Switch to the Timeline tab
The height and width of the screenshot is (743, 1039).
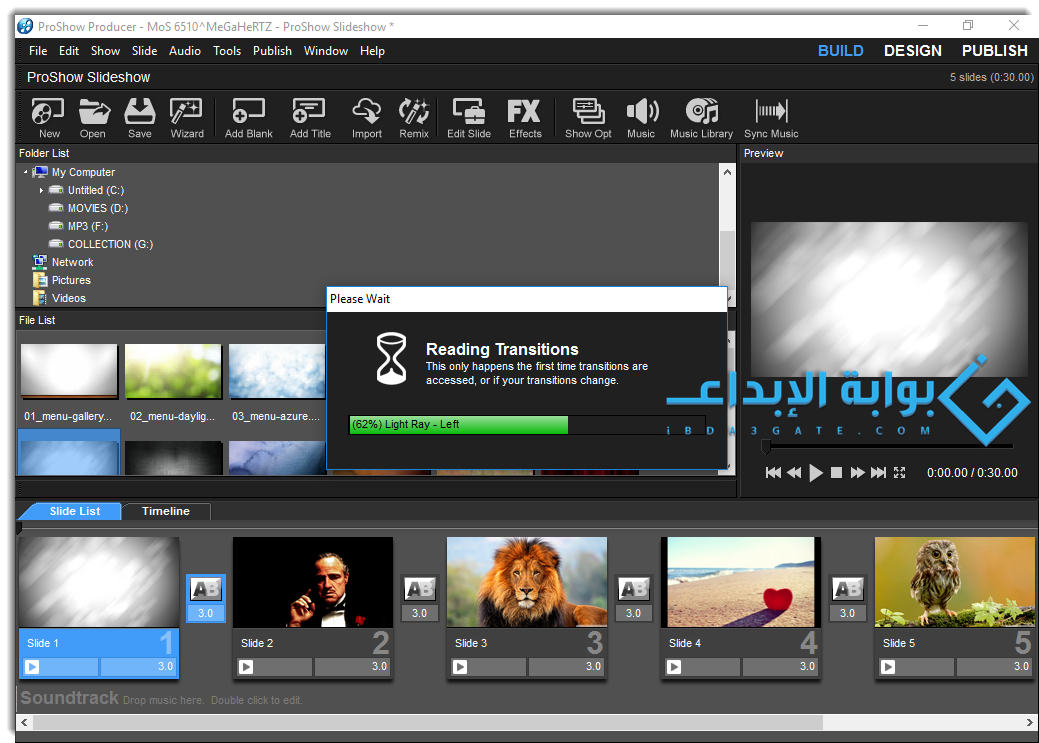(x=166, y=511)
